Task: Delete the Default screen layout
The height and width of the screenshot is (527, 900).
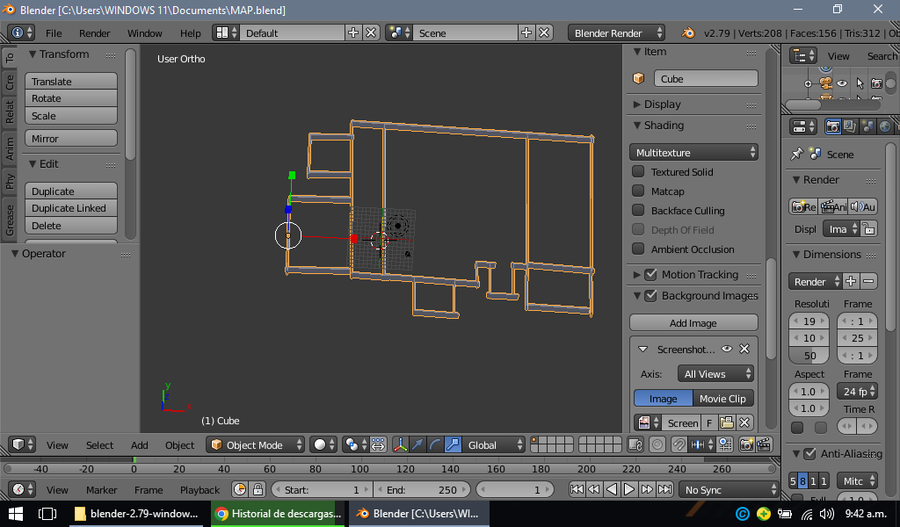Action: pyautogui.click(x=371, y=33)
